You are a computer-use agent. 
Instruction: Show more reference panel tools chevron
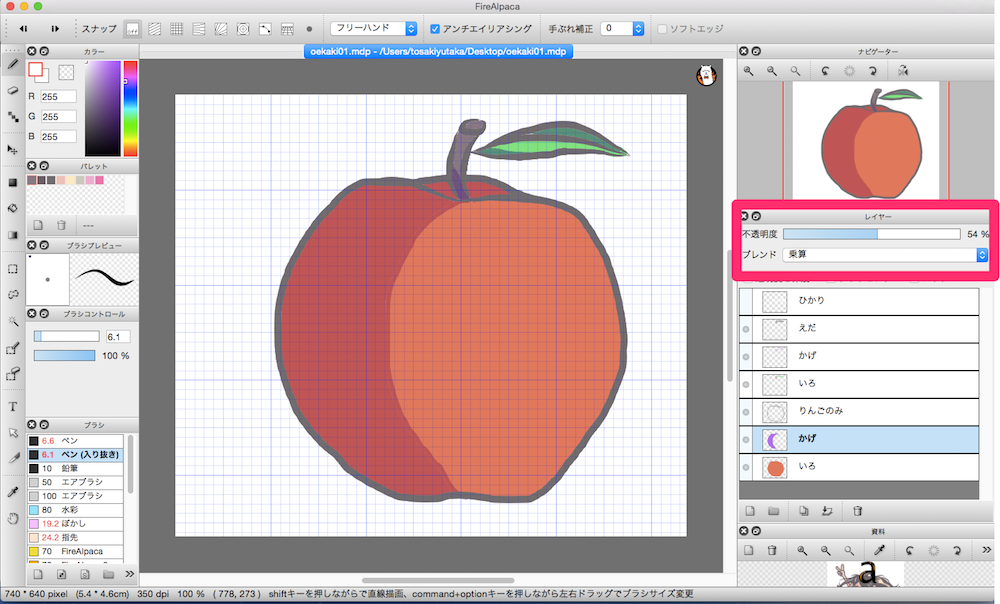[x=987, y=550]
